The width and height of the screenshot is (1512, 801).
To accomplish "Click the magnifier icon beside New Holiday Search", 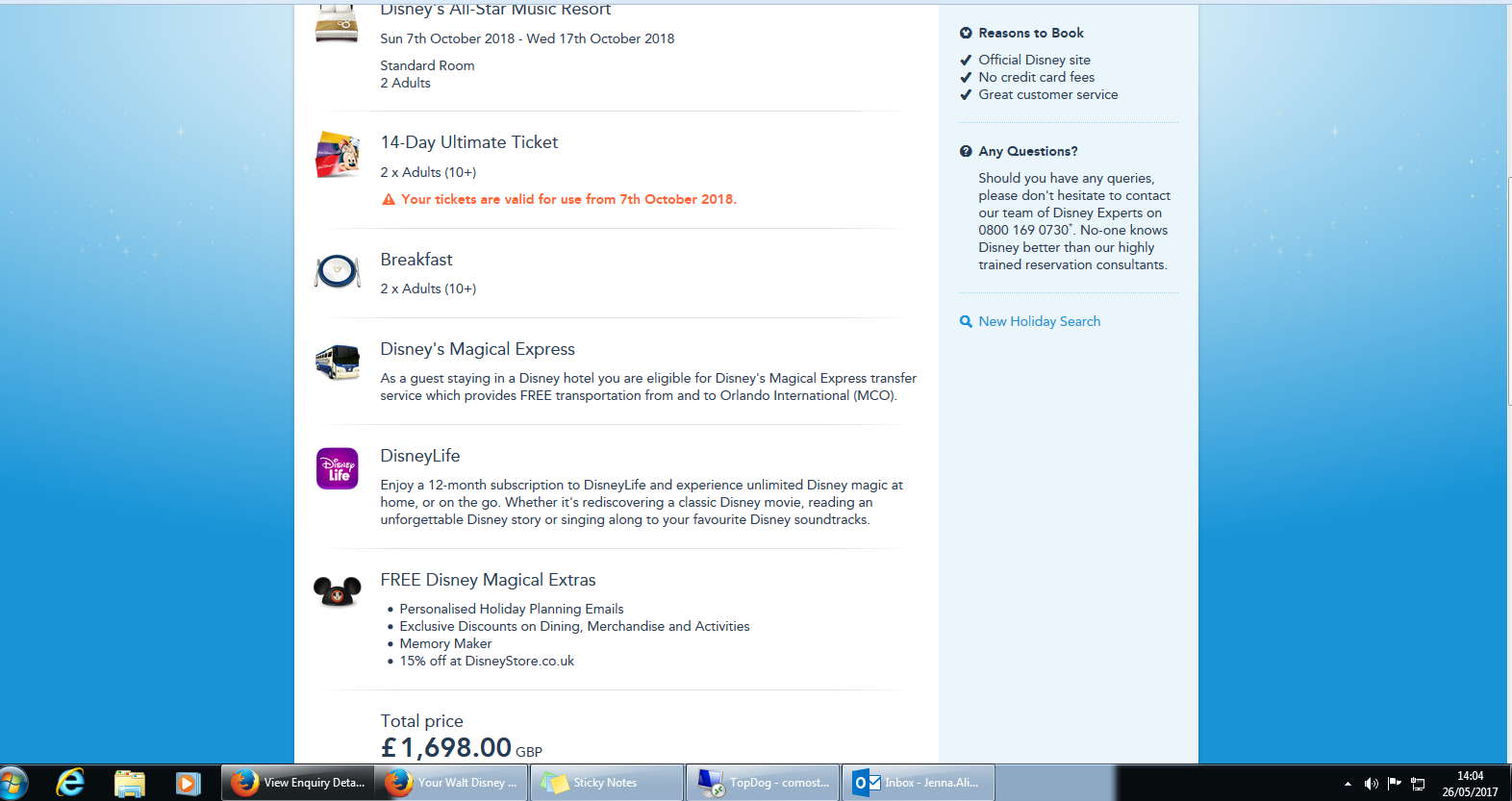I will 966,321.
